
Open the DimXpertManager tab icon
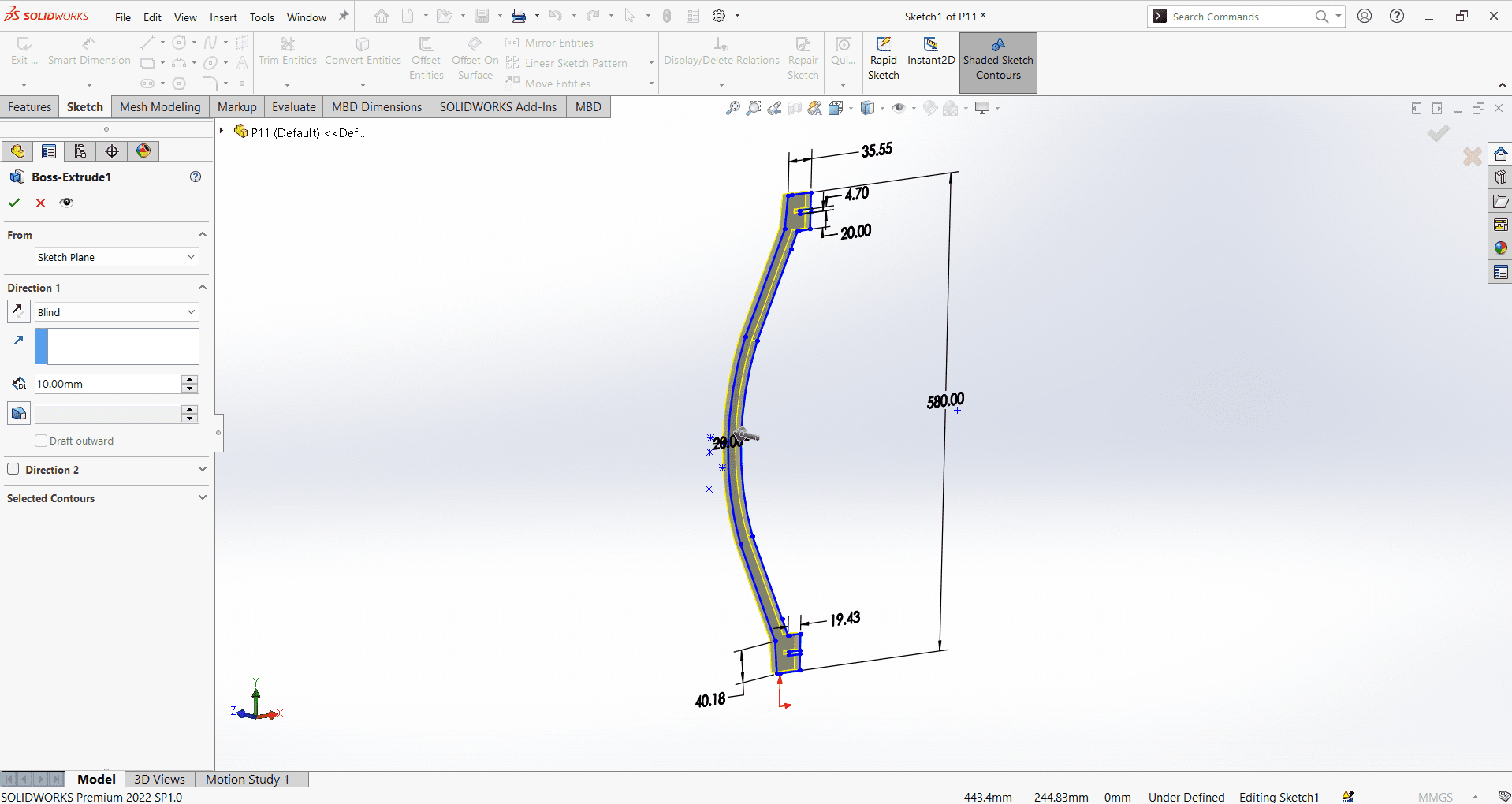[x=112, y=151]
